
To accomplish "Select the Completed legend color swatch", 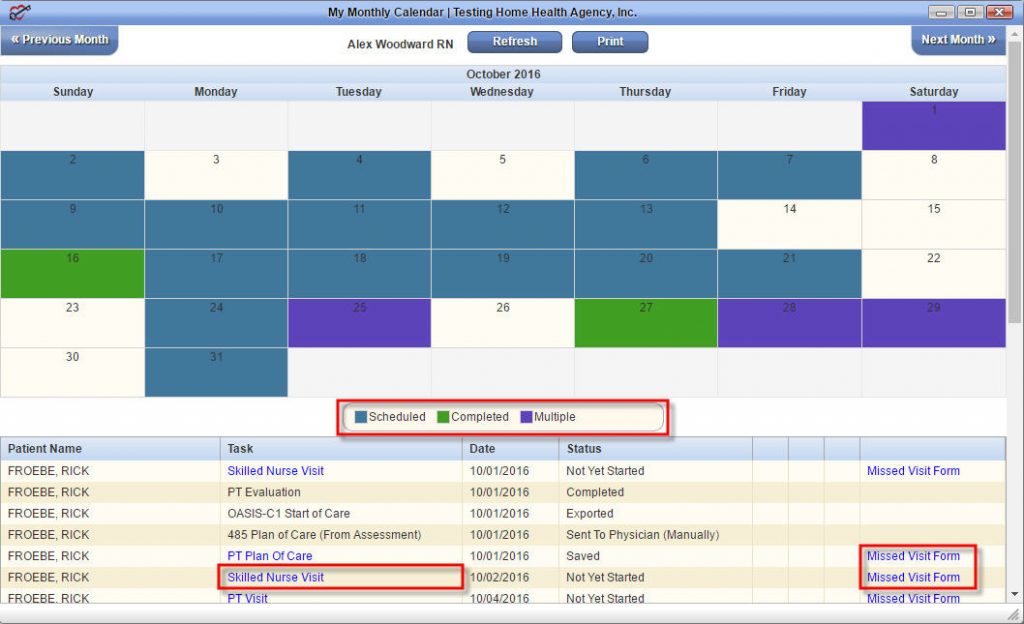I will pyautogui.click(x=443, y=417).
